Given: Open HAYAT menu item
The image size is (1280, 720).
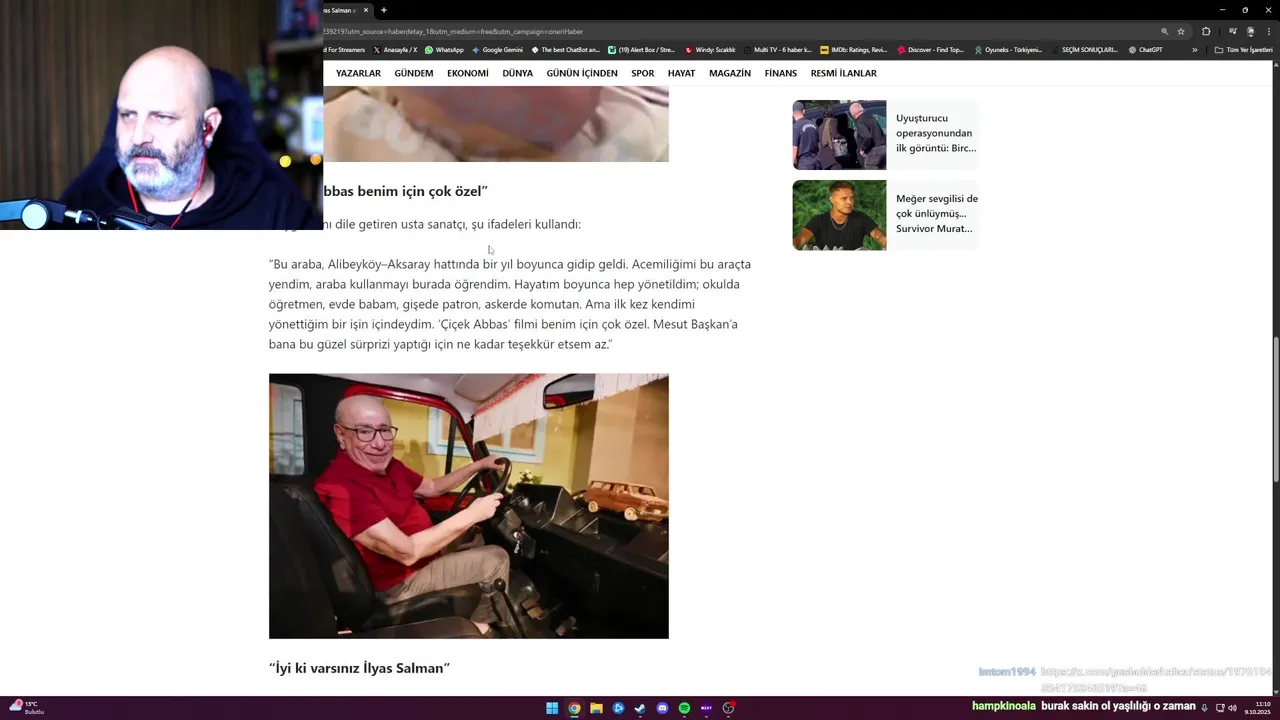Looking at the screenshot, I should [681, 73].
